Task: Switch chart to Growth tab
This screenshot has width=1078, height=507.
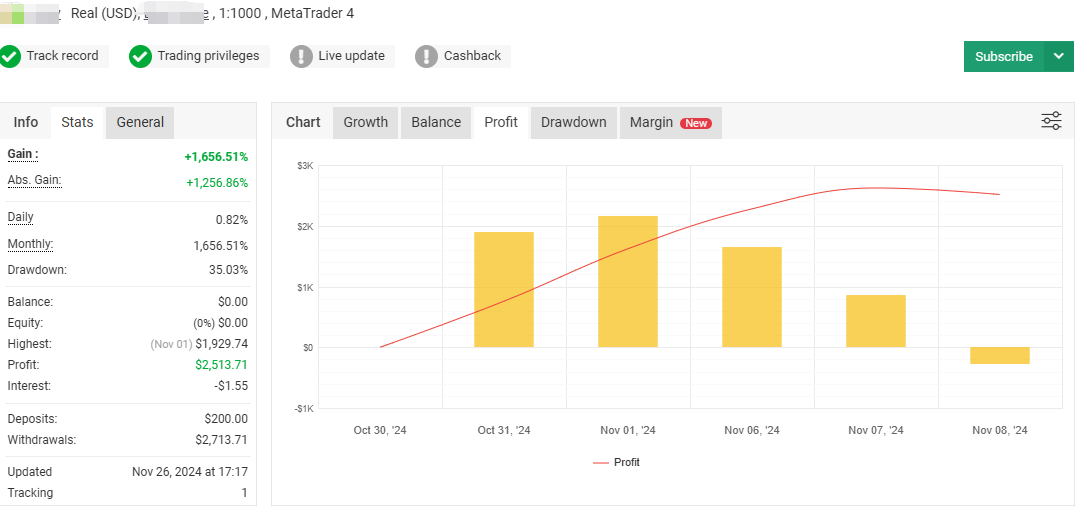Action: (x=365, y=122)
